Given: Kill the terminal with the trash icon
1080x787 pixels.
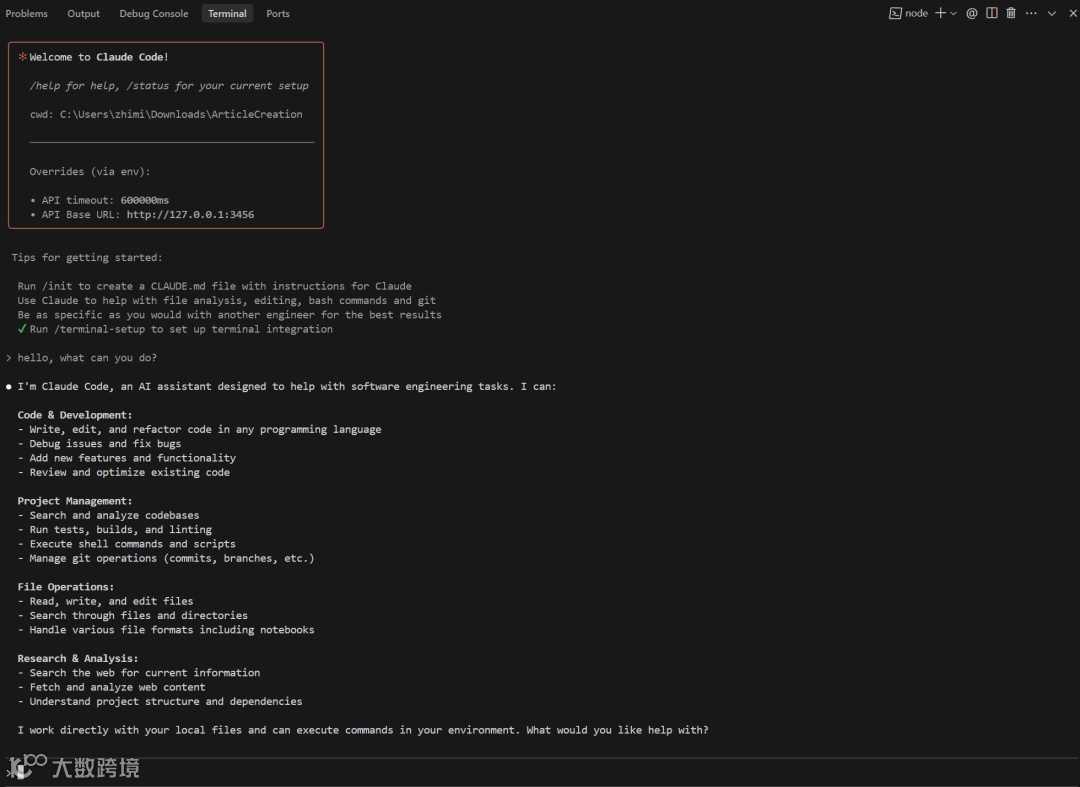Looking at the screenshot, I should pos(1010,13).
